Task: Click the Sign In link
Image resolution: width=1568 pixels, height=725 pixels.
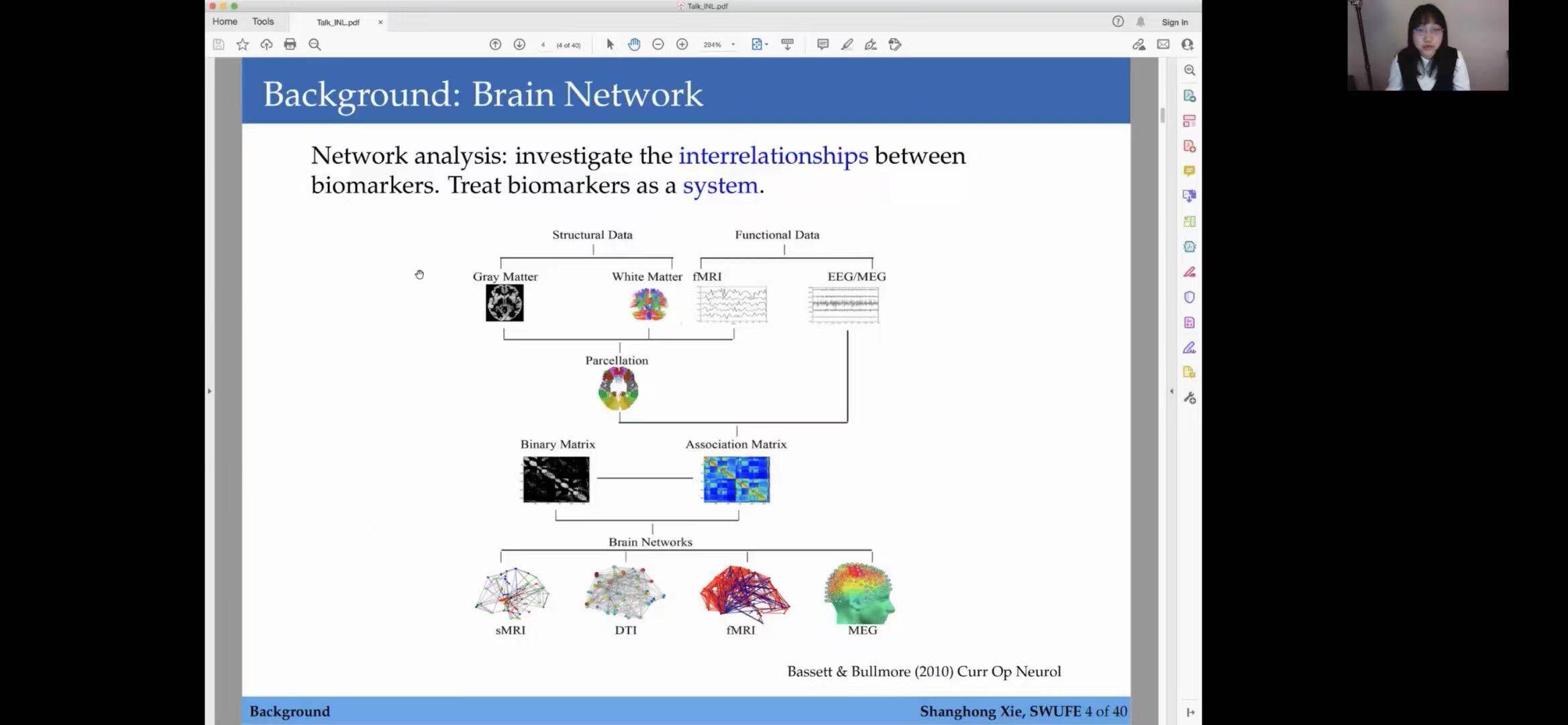Action: [1175, 22]
